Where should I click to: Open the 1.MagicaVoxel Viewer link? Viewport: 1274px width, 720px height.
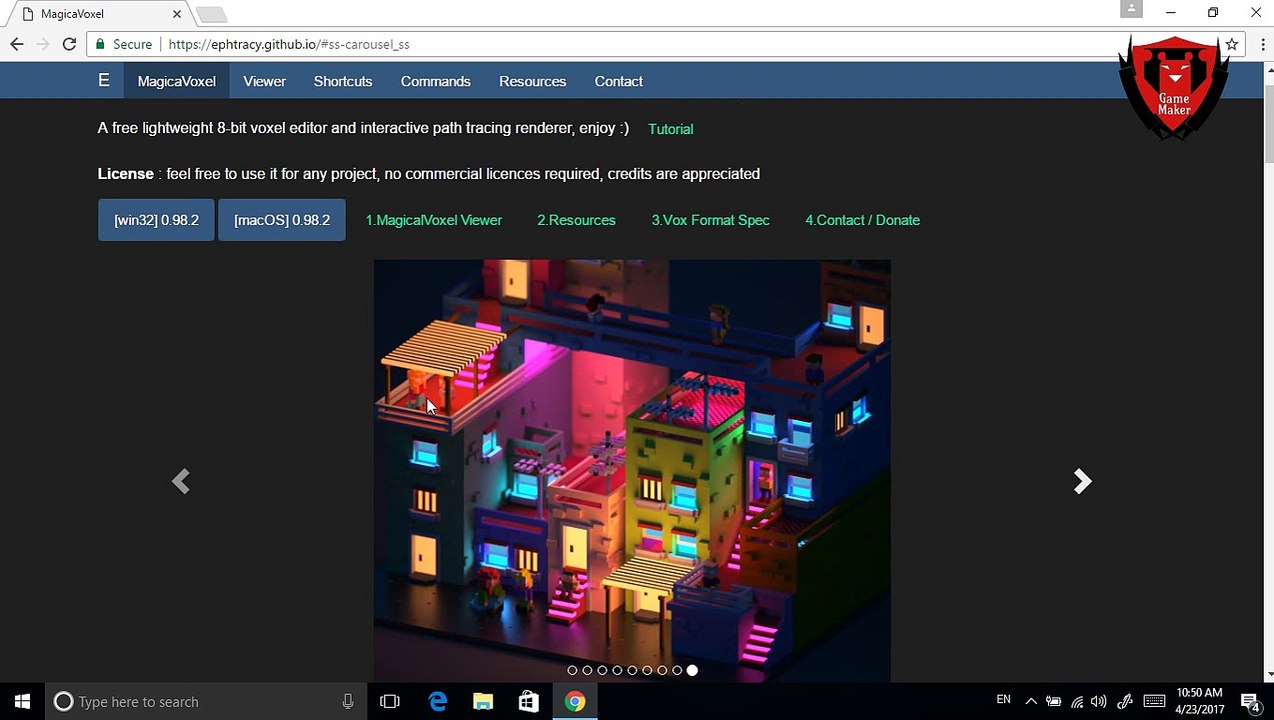click(433, 220)
